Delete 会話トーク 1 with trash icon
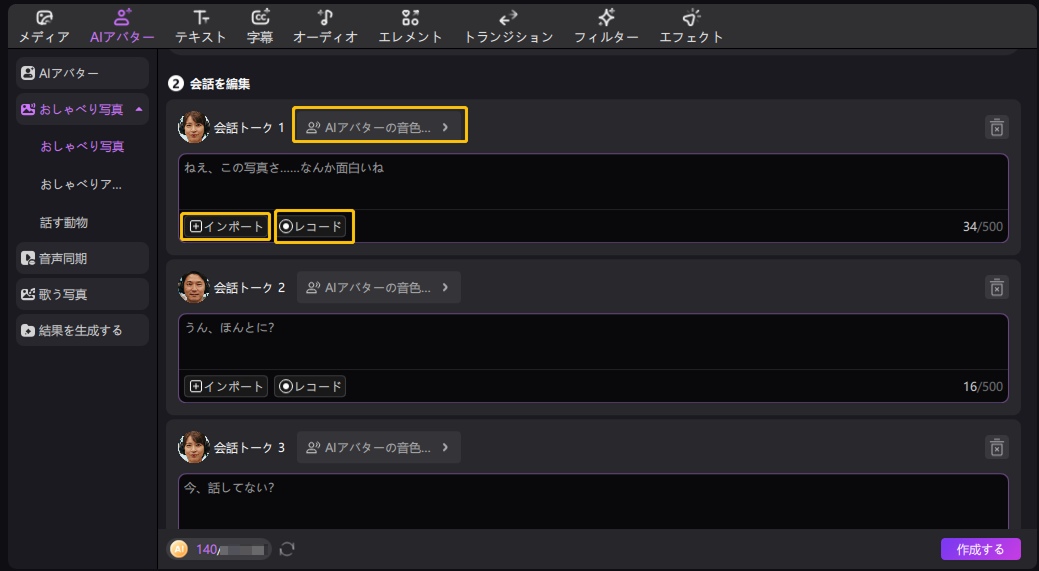This screenshot has height=571, width=1039. (996, 127)
